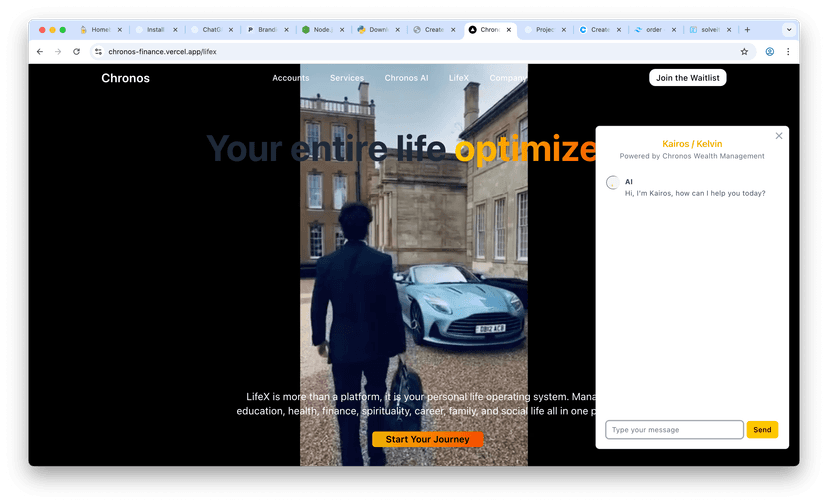Send the chat message
This screenshot has width=828, height=504.
762,430
